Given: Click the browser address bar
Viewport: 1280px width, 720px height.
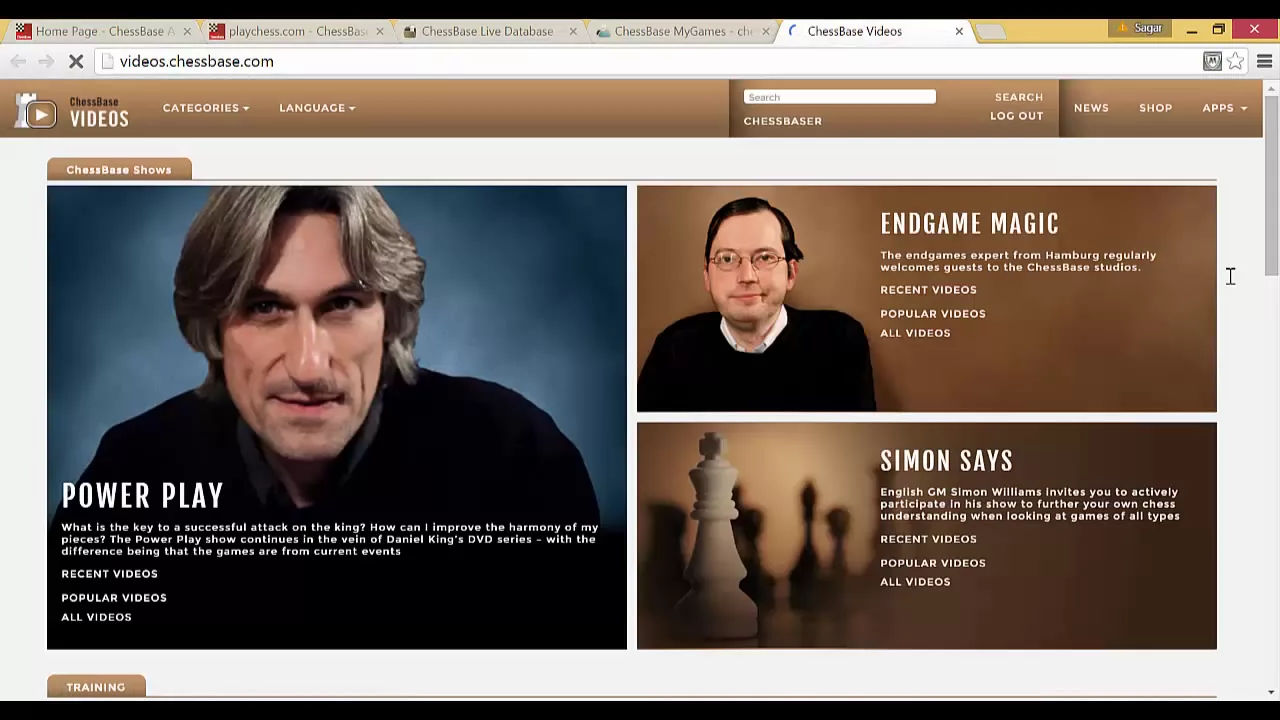Looking at the screenshot, I should coord(650,61).
